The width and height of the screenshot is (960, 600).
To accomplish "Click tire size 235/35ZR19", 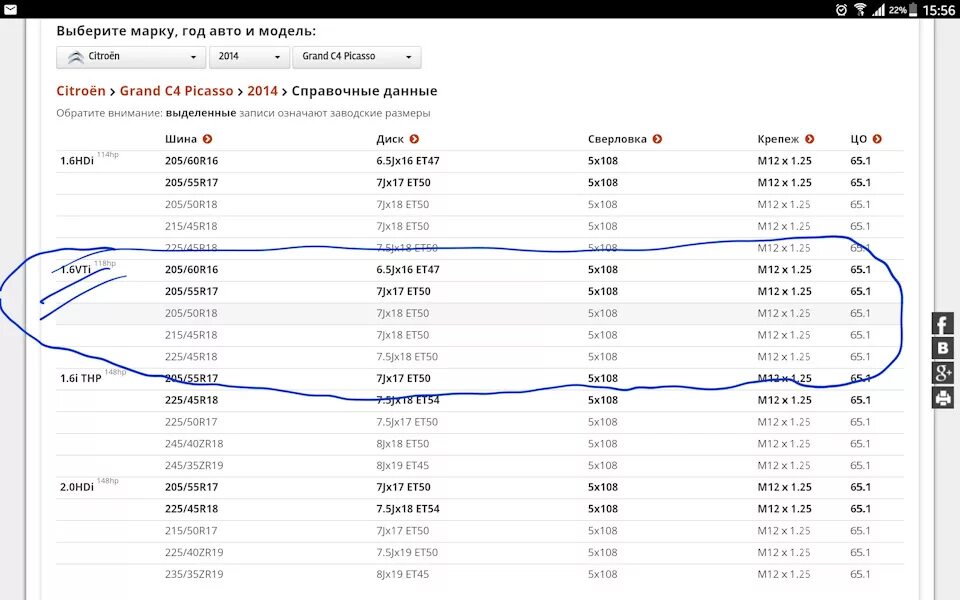I will point(194,574).
